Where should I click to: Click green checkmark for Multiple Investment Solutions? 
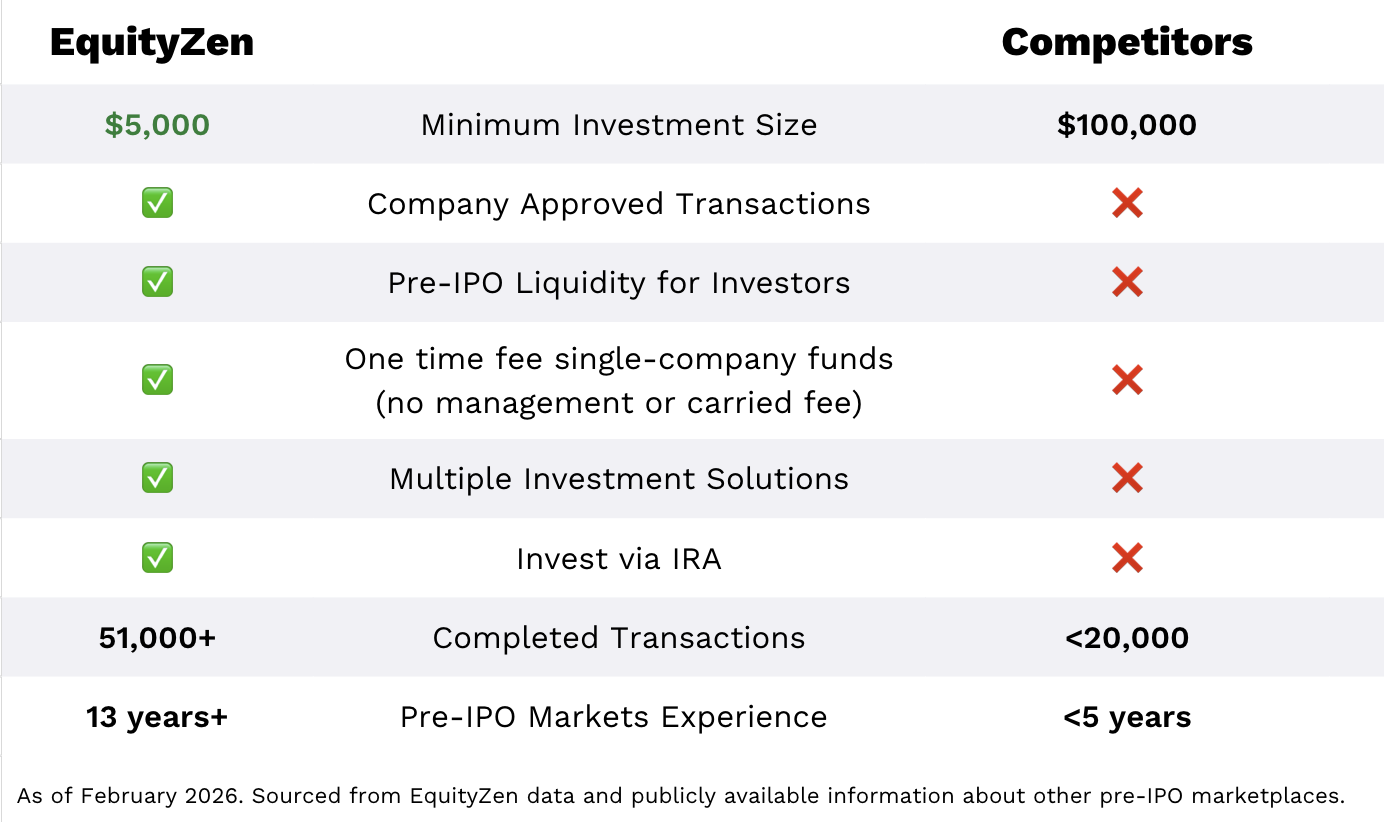[157, 477]
